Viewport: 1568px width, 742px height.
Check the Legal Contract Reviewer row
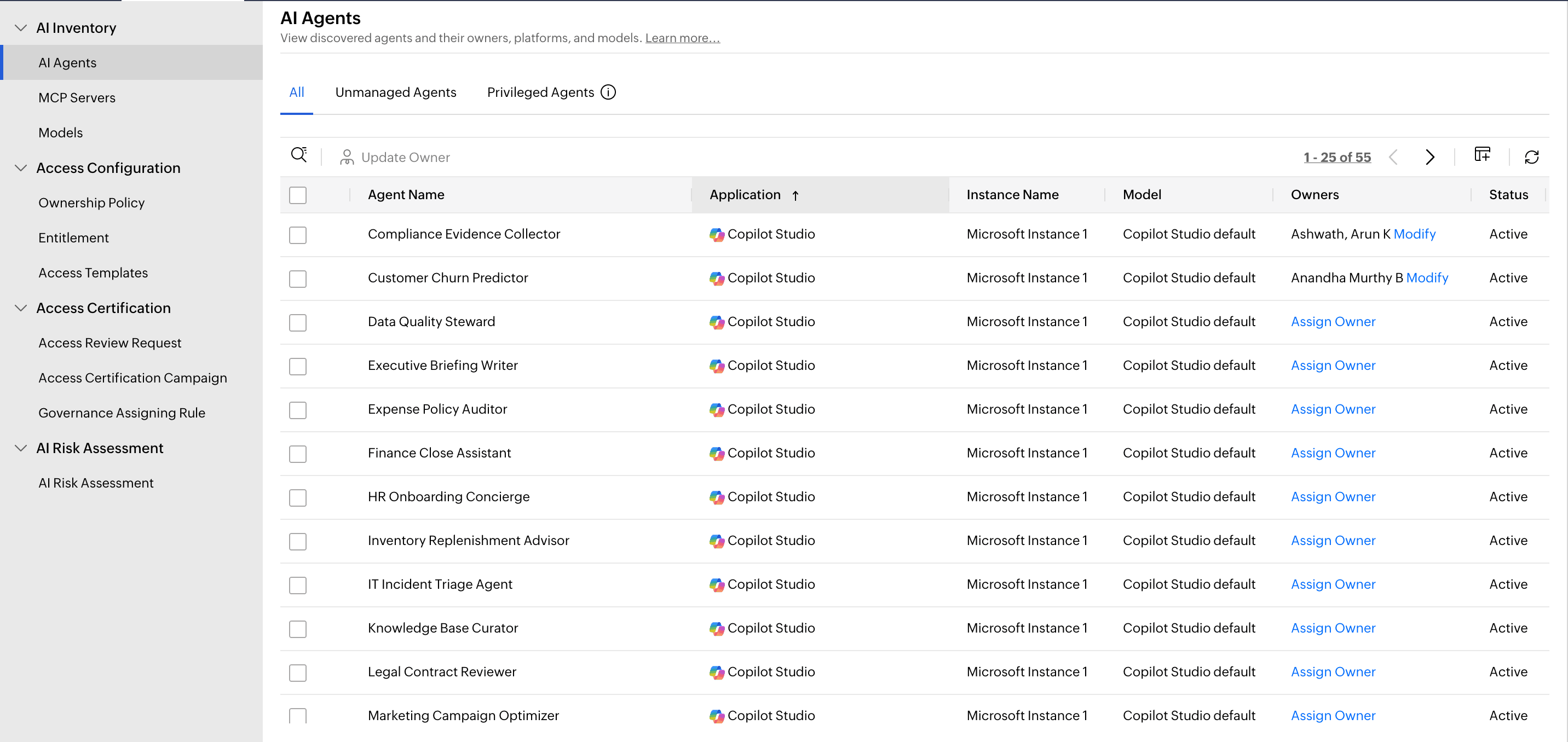tap(298, 673)
